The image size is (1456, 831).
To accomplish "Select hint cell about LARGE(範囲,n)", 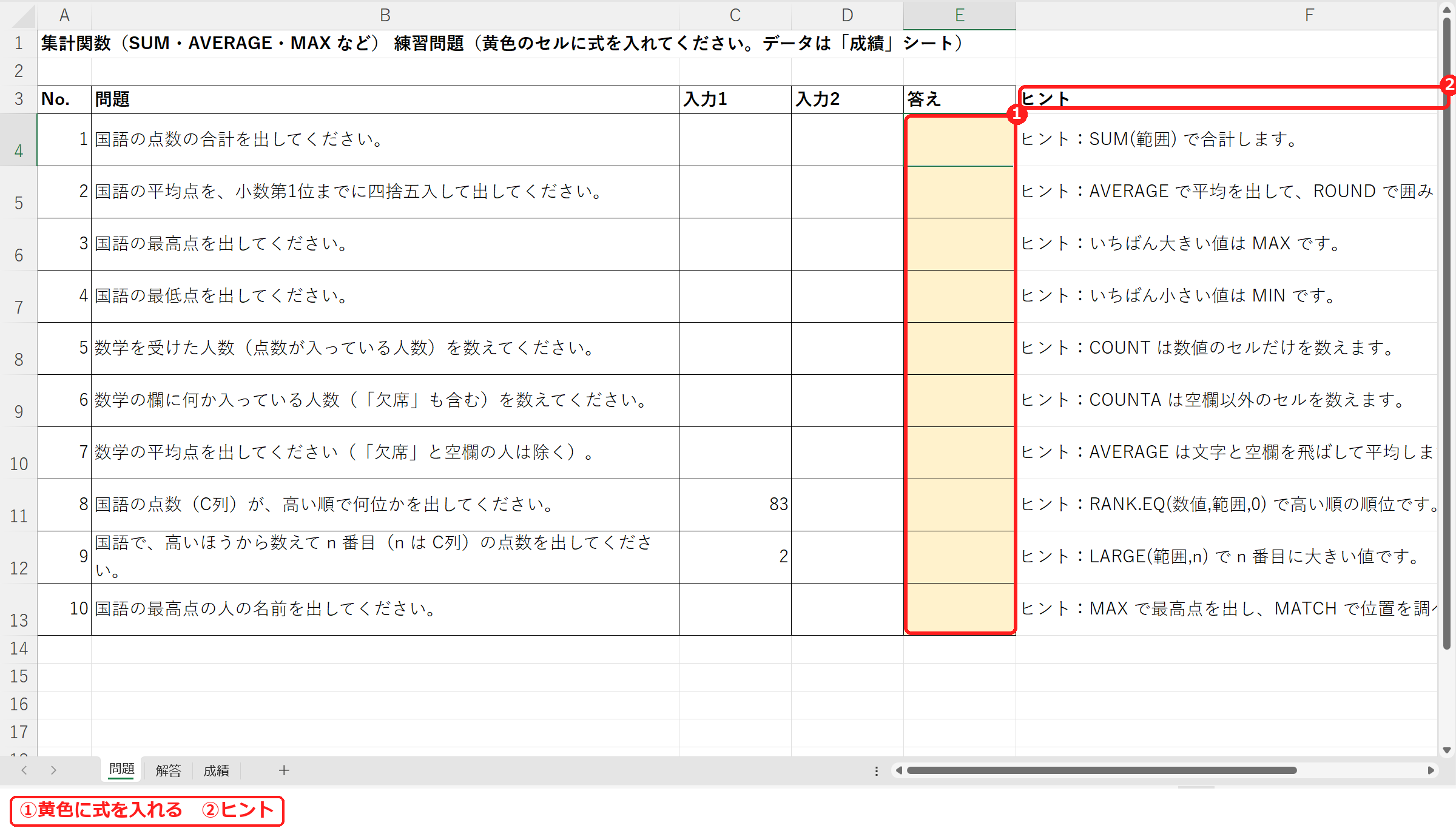I will click(1227, 557).
